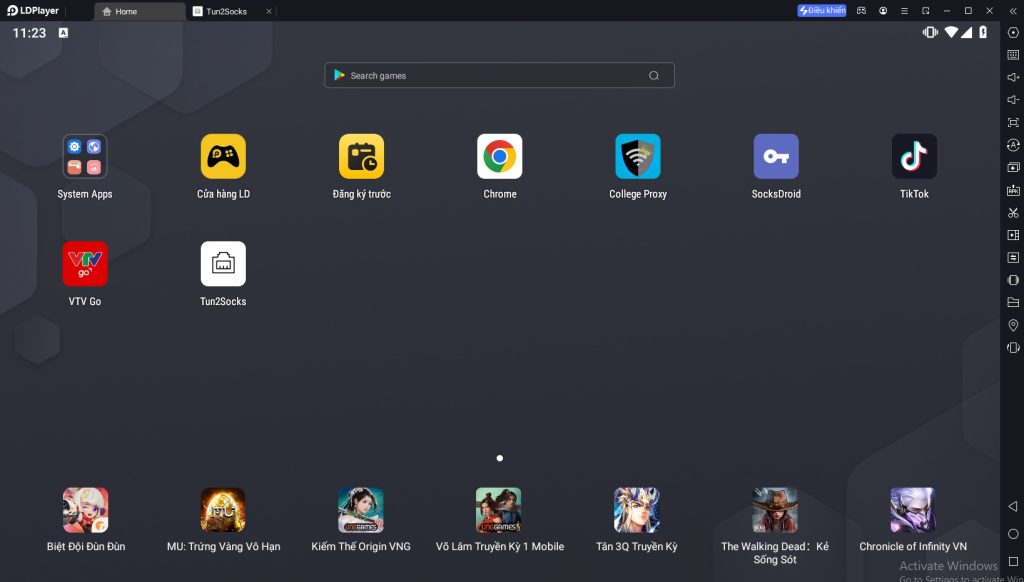This screenshot has width=1024, height=582.
Task: Collapse the right sidebar with double chevron
Action: click(1013, 11)
